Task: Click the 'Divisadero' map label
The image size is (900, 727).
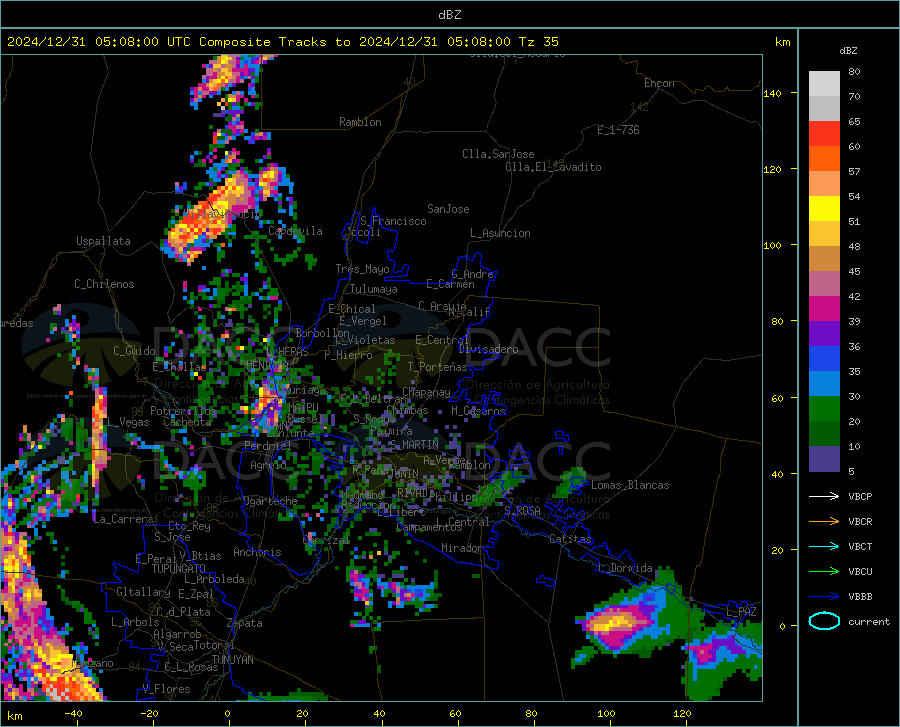Action: coord(488,349)
